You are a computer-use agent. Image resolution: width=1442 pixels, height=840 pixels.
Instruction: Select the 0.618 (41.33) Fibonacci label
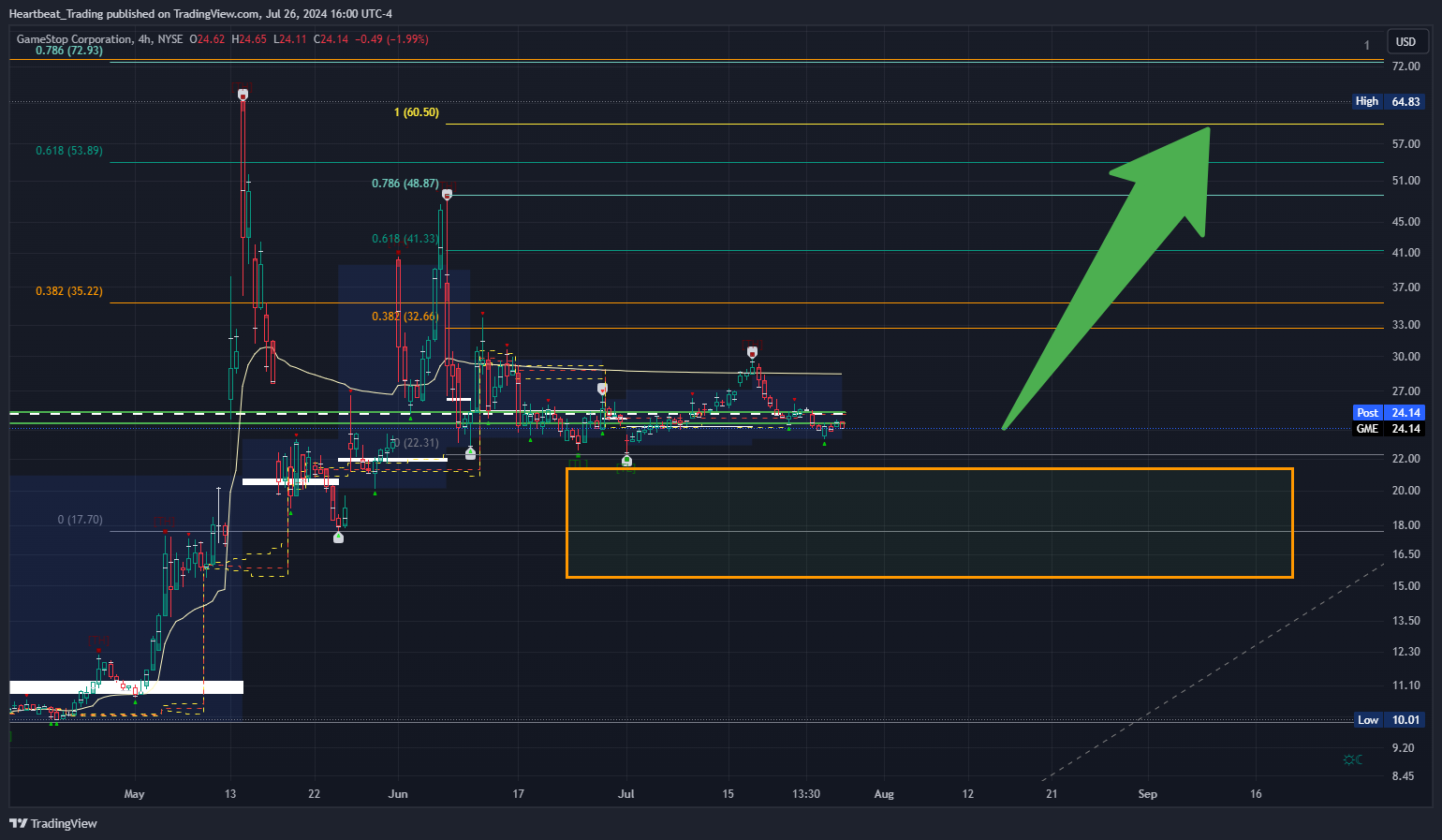point(405,239)
